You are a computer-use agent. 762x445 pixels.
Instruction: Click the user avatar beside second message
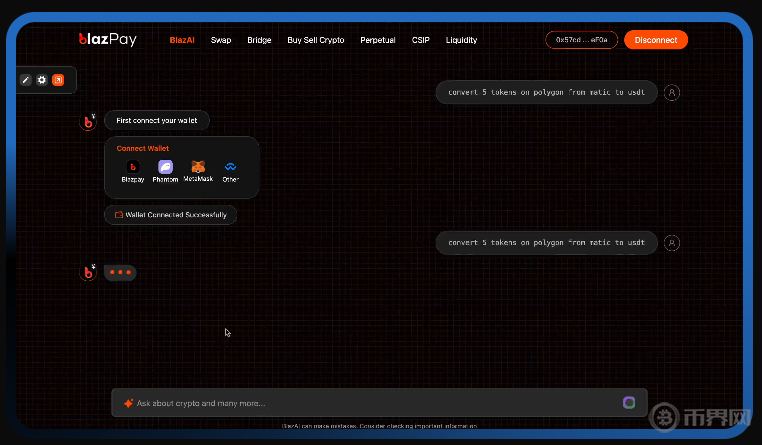tap(672, 242)
